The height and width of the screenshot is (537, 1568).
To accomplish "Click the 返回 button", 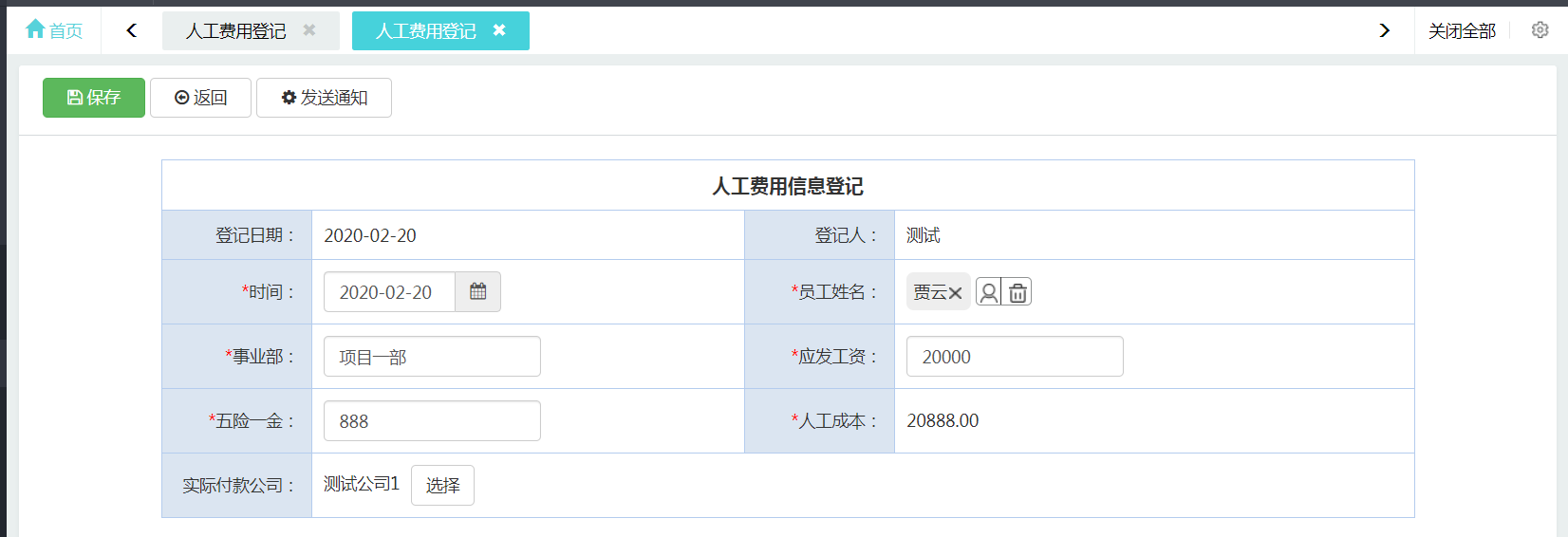I will click(200, 98).
